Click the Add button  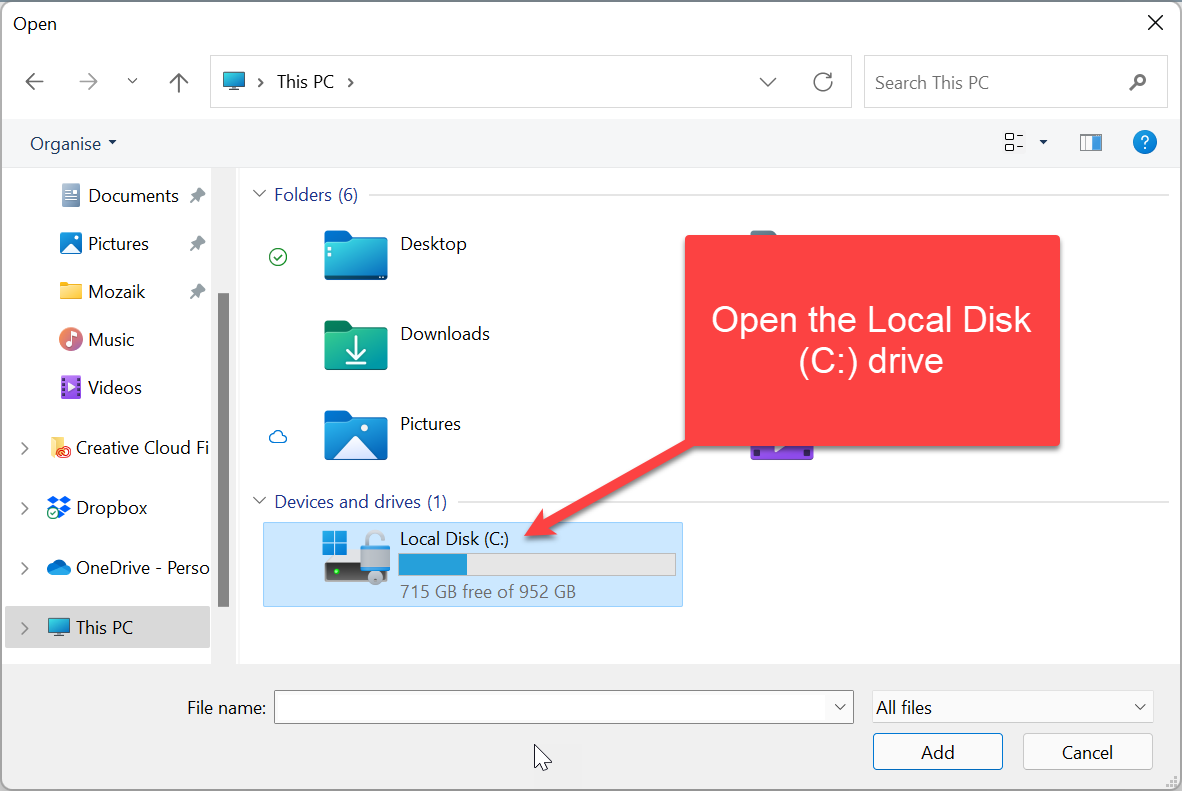coord(937,752)
